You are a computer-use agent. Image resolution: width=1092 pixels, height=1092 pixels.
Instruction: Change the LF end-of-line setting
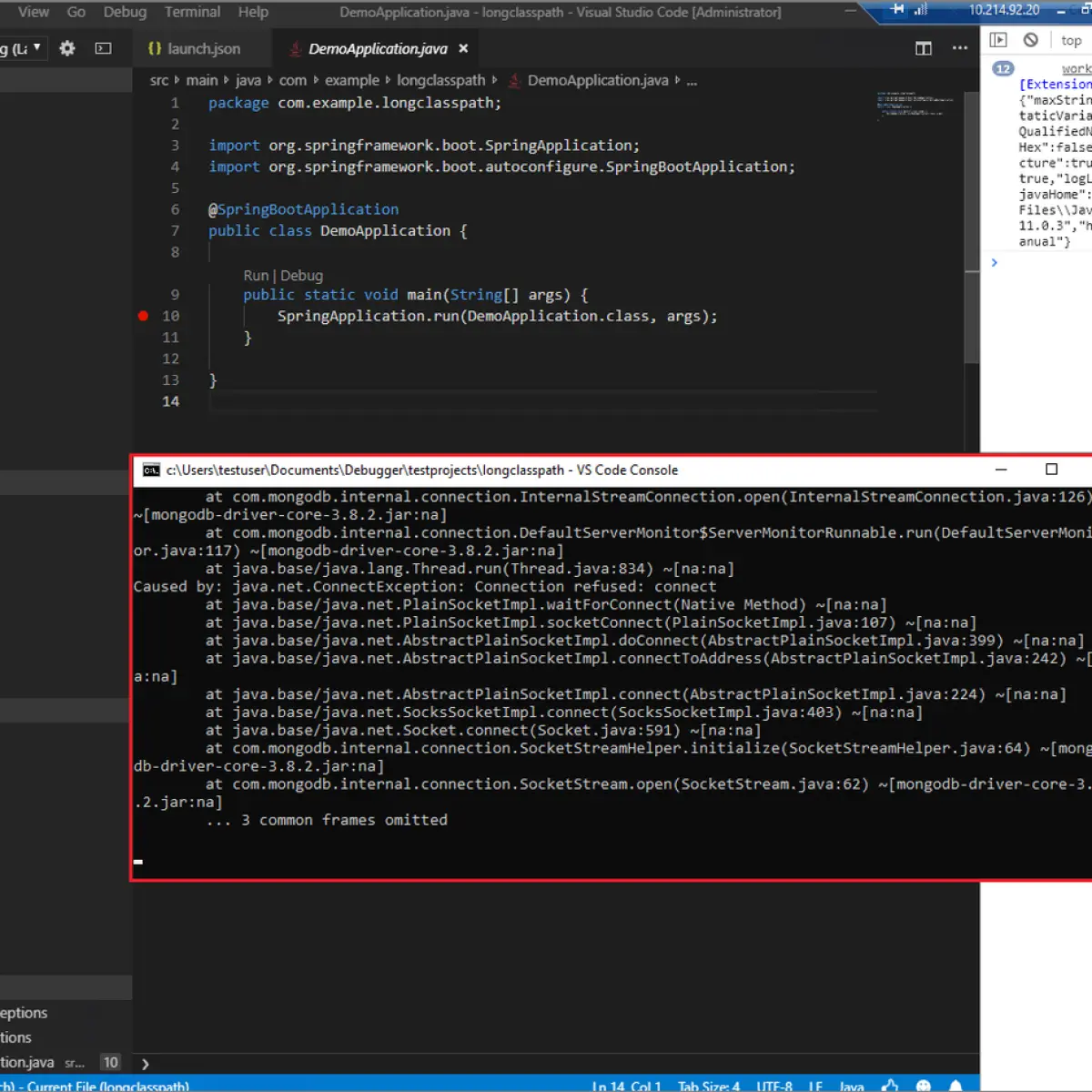(x=815, y=1086)
